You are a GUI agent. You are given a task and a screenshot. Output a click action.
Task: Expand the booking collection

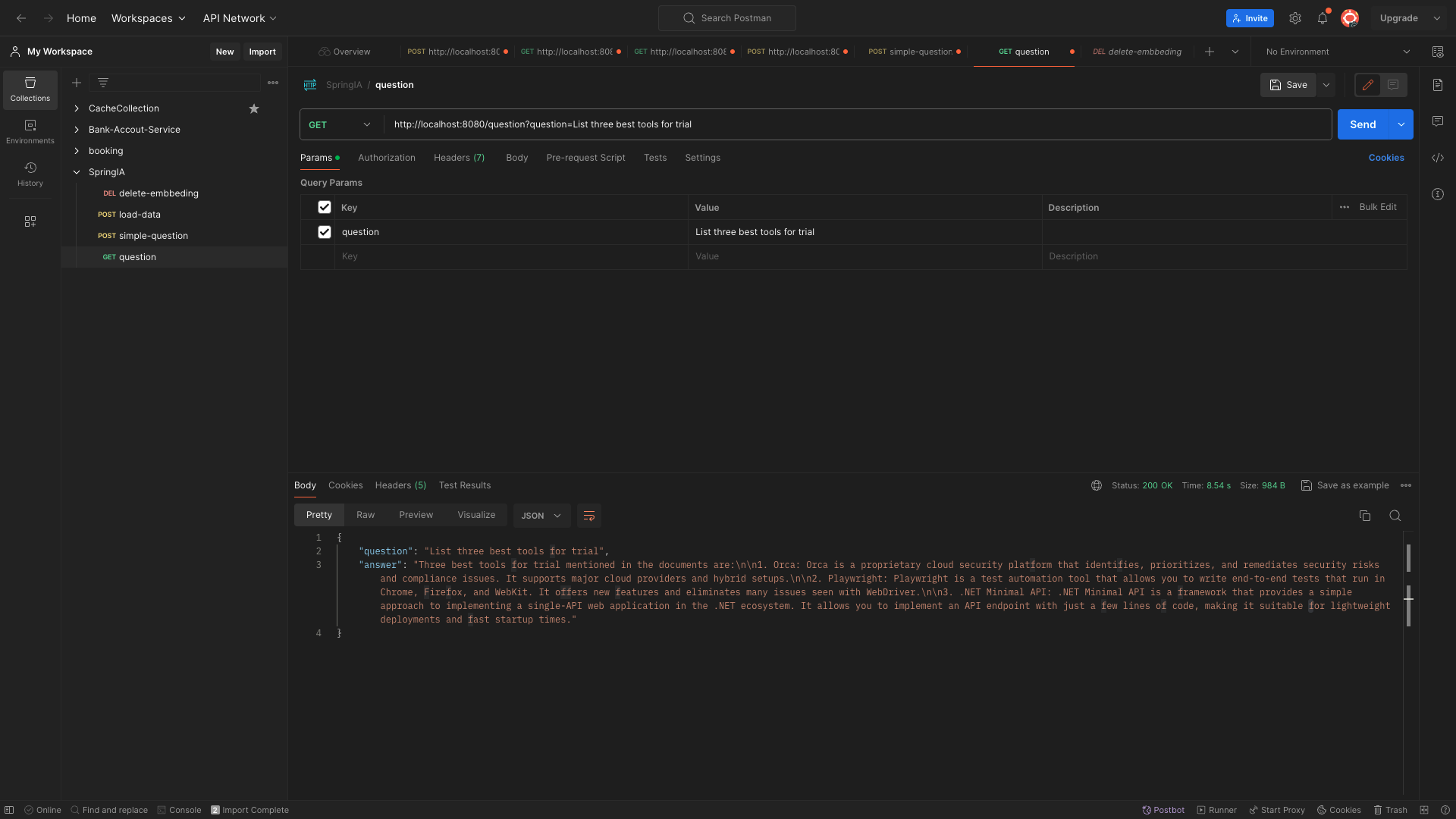77,151
